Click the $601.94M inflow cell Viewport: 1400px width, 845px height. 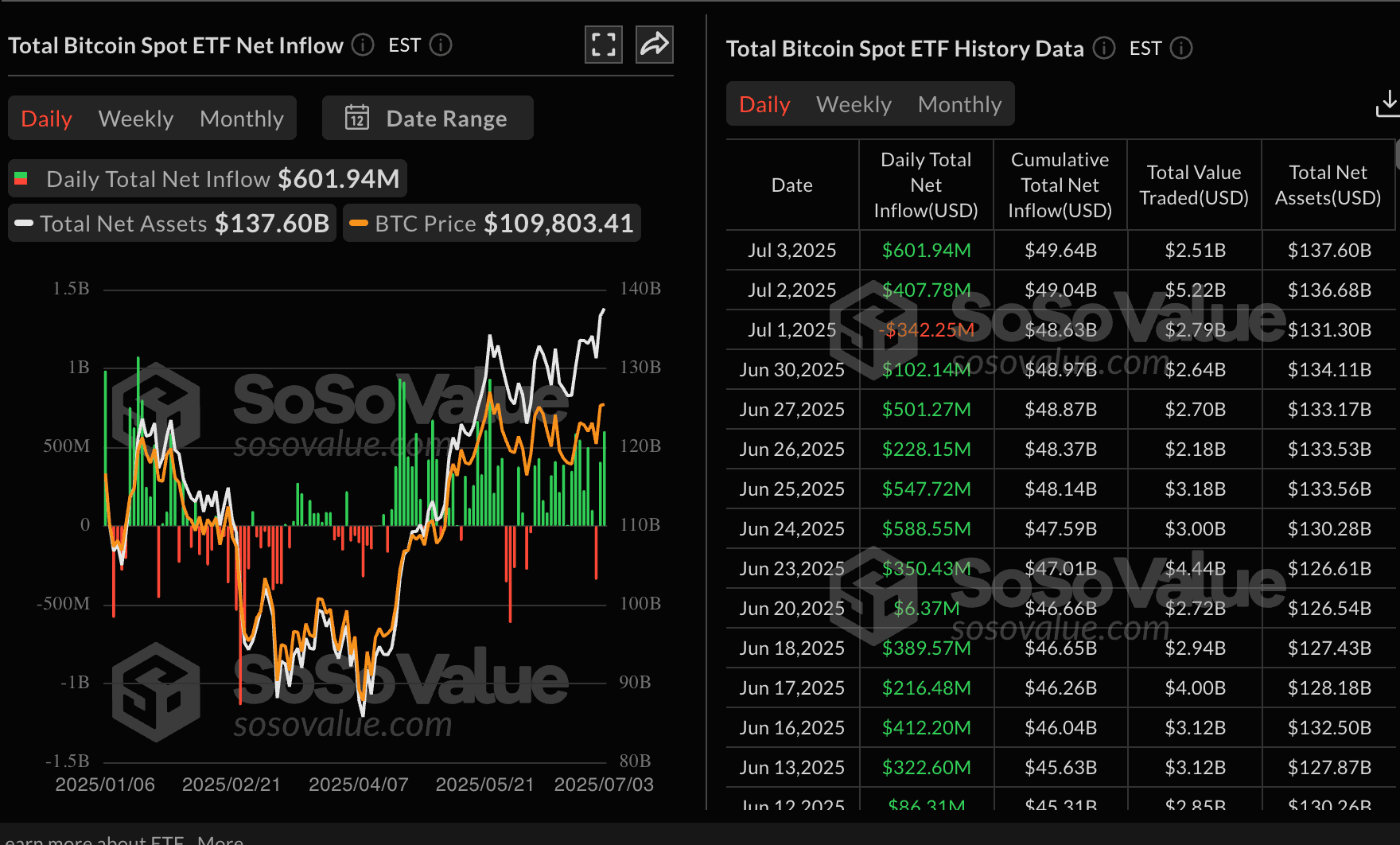[926, 250]
